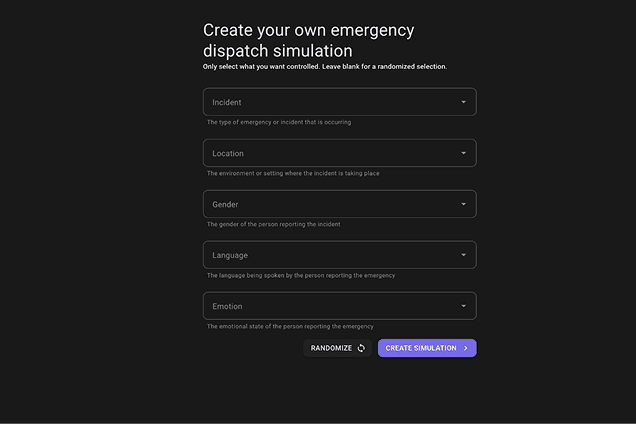This screenshot has height=424, width=636.
Task: Click the chevron icon on Create Simulation
Action: click(466, 348)
